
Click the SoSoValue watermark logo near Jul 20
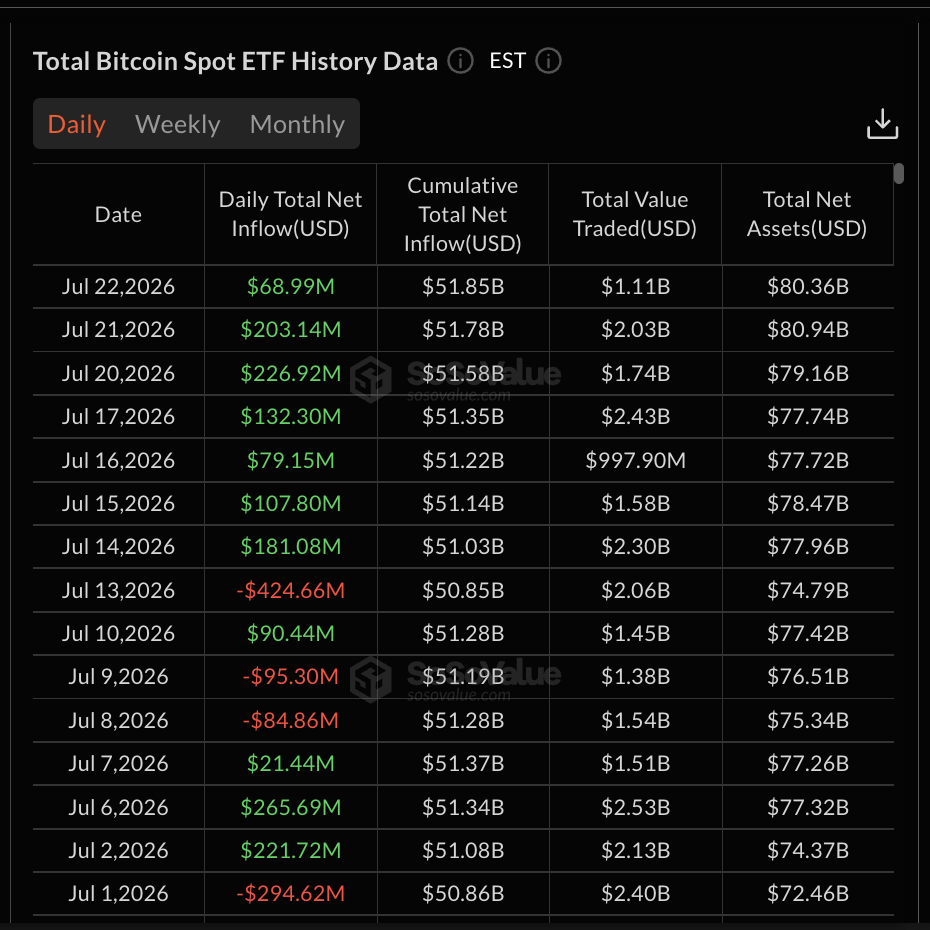point(371,378)
